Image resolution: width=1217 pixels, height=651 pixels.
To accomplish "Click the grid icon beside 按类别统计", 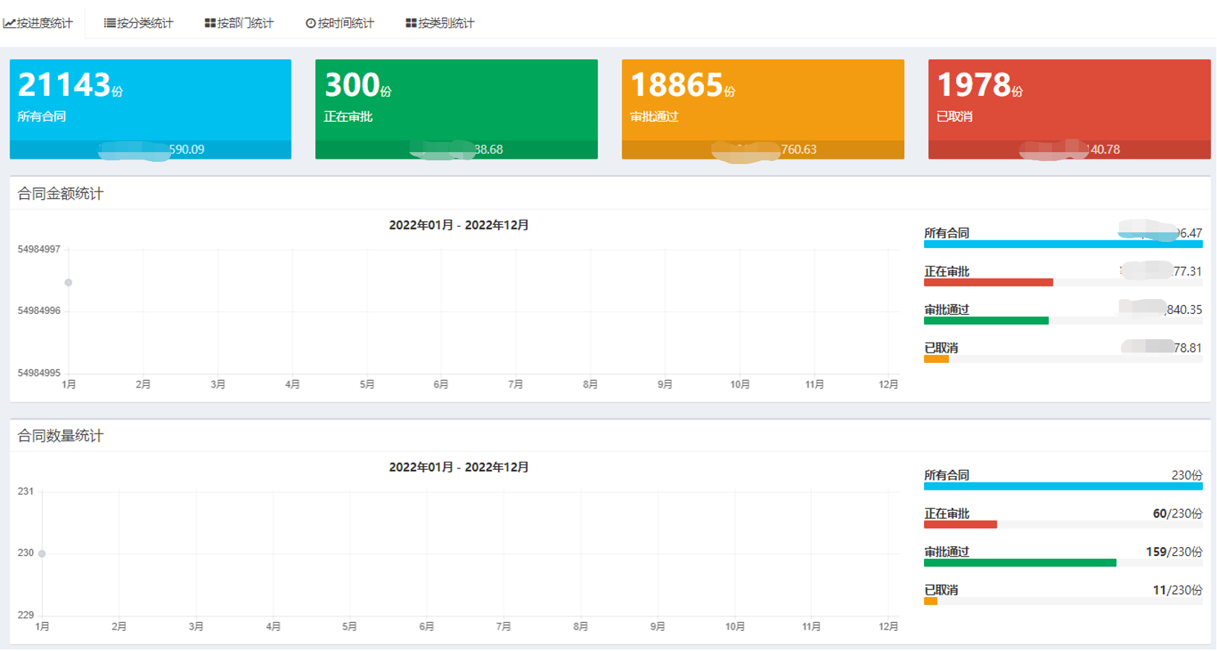I will click(x=411, y=23).
